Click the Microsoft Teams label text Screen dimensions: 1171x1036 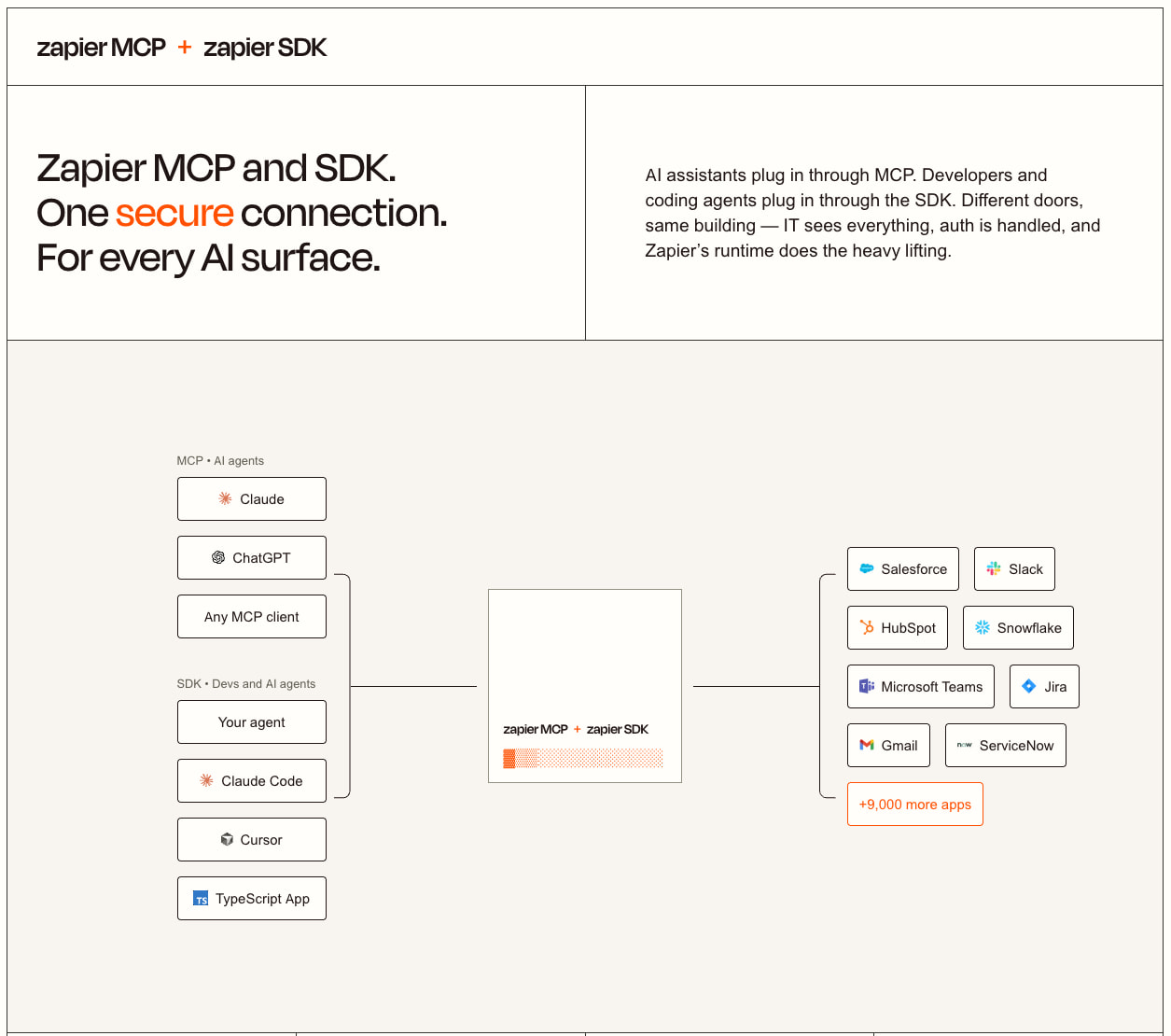[x=932, y=687]
